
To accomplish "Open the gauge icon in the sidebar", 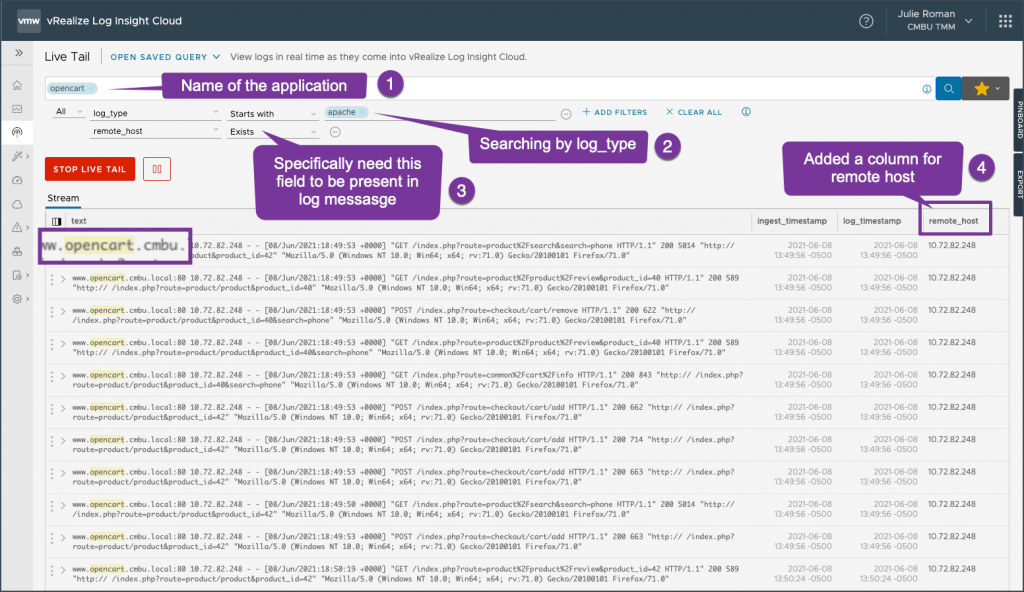I will [17, 180].
